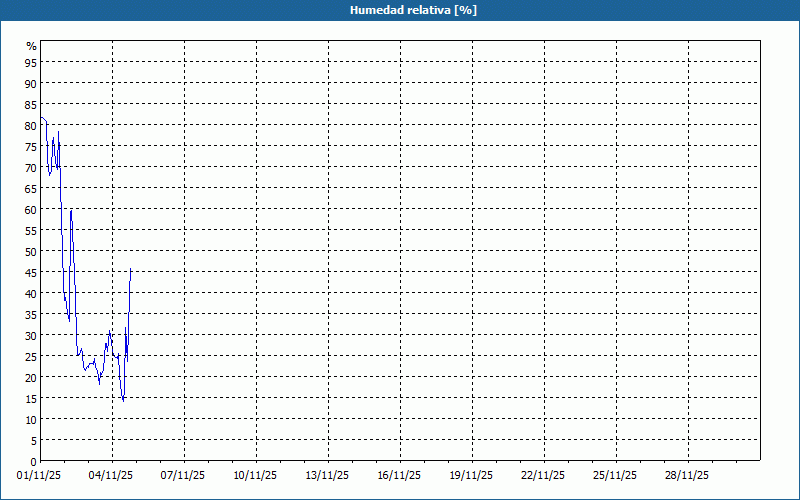Select the 35 value on the Y axis

click(31, 314)
